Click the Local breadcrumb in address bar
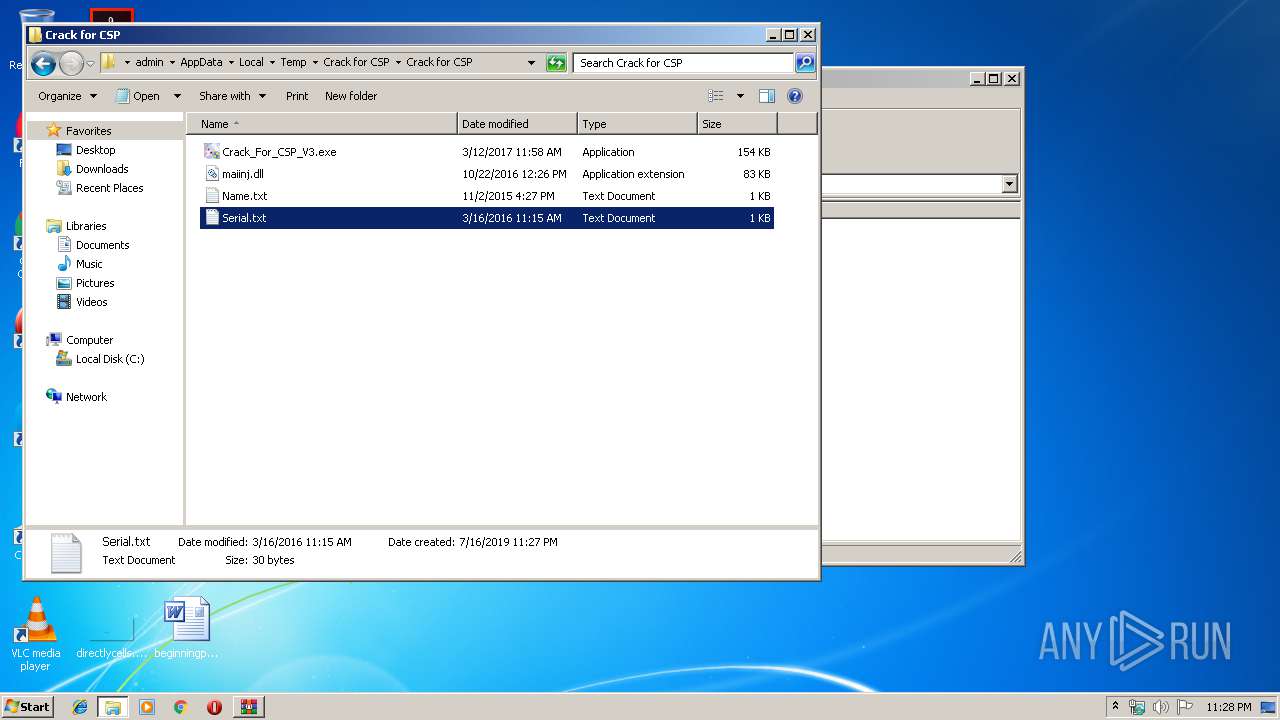Image resolution: width=1280 pixels, height=720 pixels. tap(251, 62)
